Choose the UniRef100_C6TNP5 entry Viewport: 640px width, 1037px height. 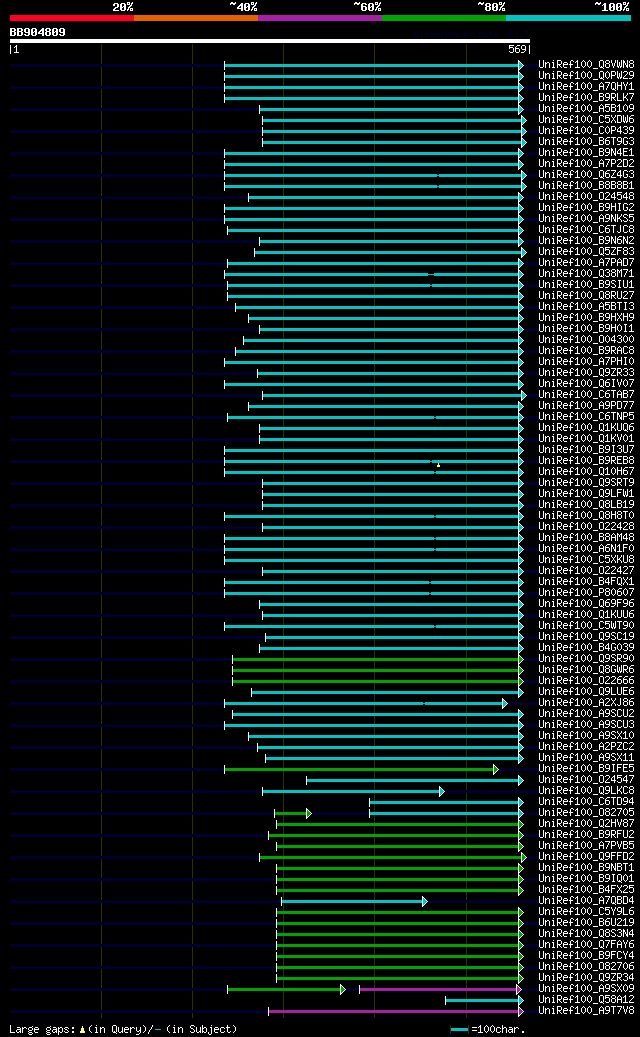point(586,417)
